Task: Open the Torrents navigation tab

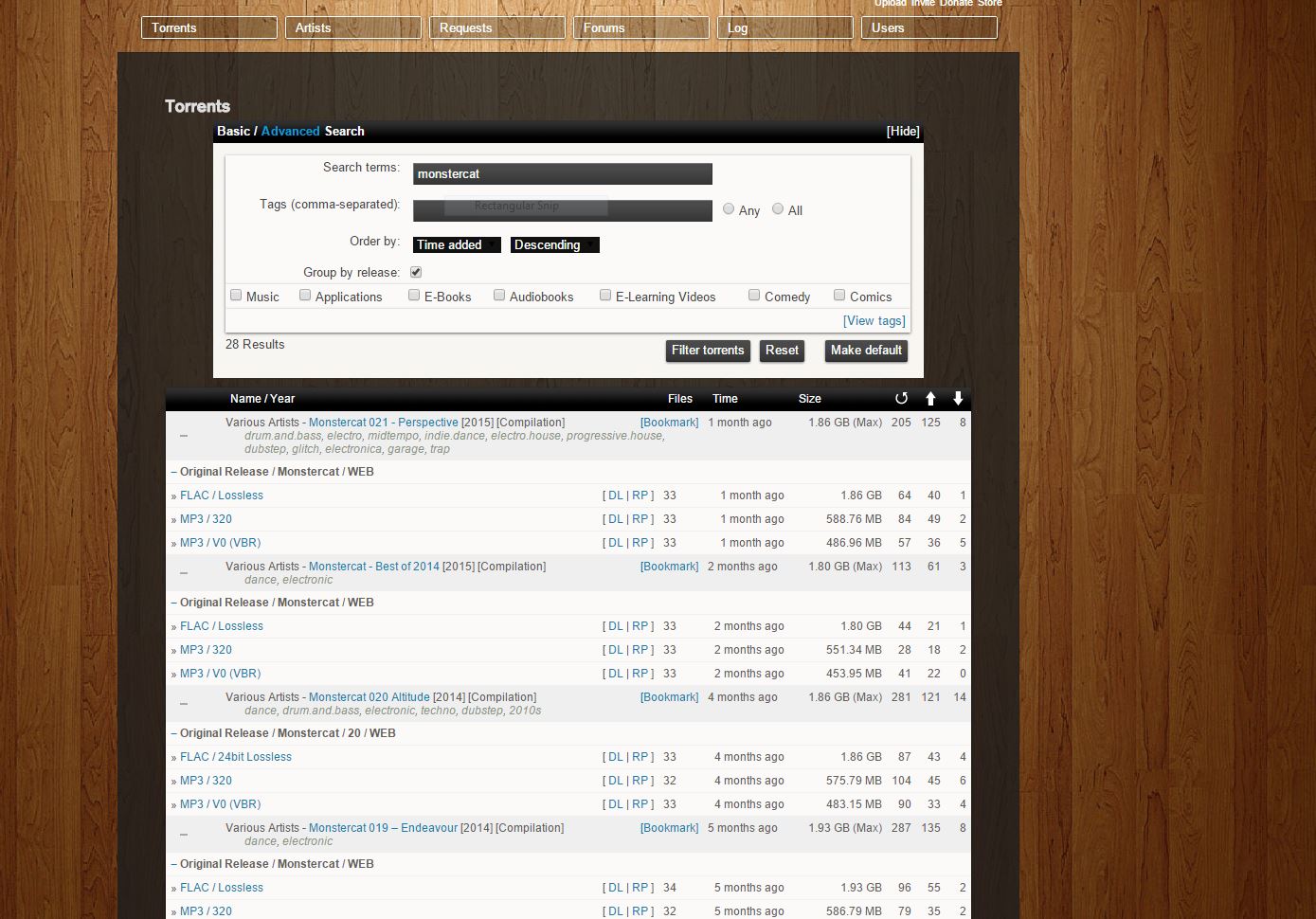Action: pos(209,27)
